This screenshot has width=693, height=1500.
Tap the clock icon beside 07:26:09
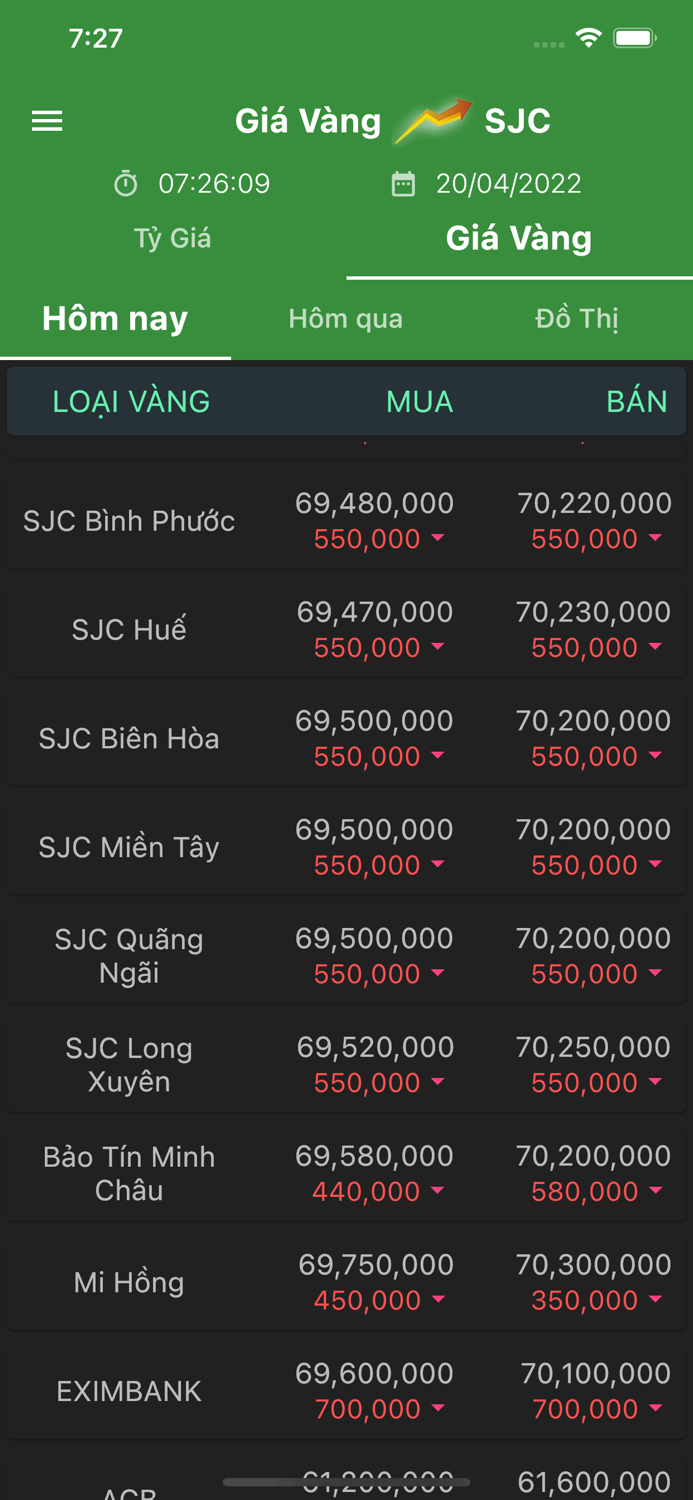click(x=123, y=183)
